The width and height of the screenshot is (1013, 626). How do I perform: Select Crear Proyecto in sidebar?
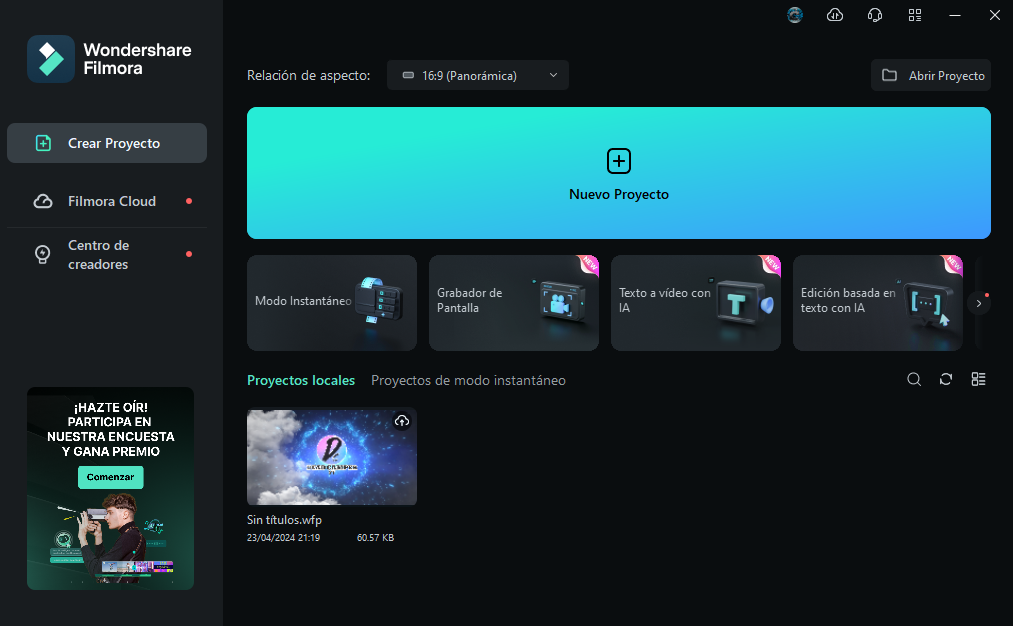[107, 143]
